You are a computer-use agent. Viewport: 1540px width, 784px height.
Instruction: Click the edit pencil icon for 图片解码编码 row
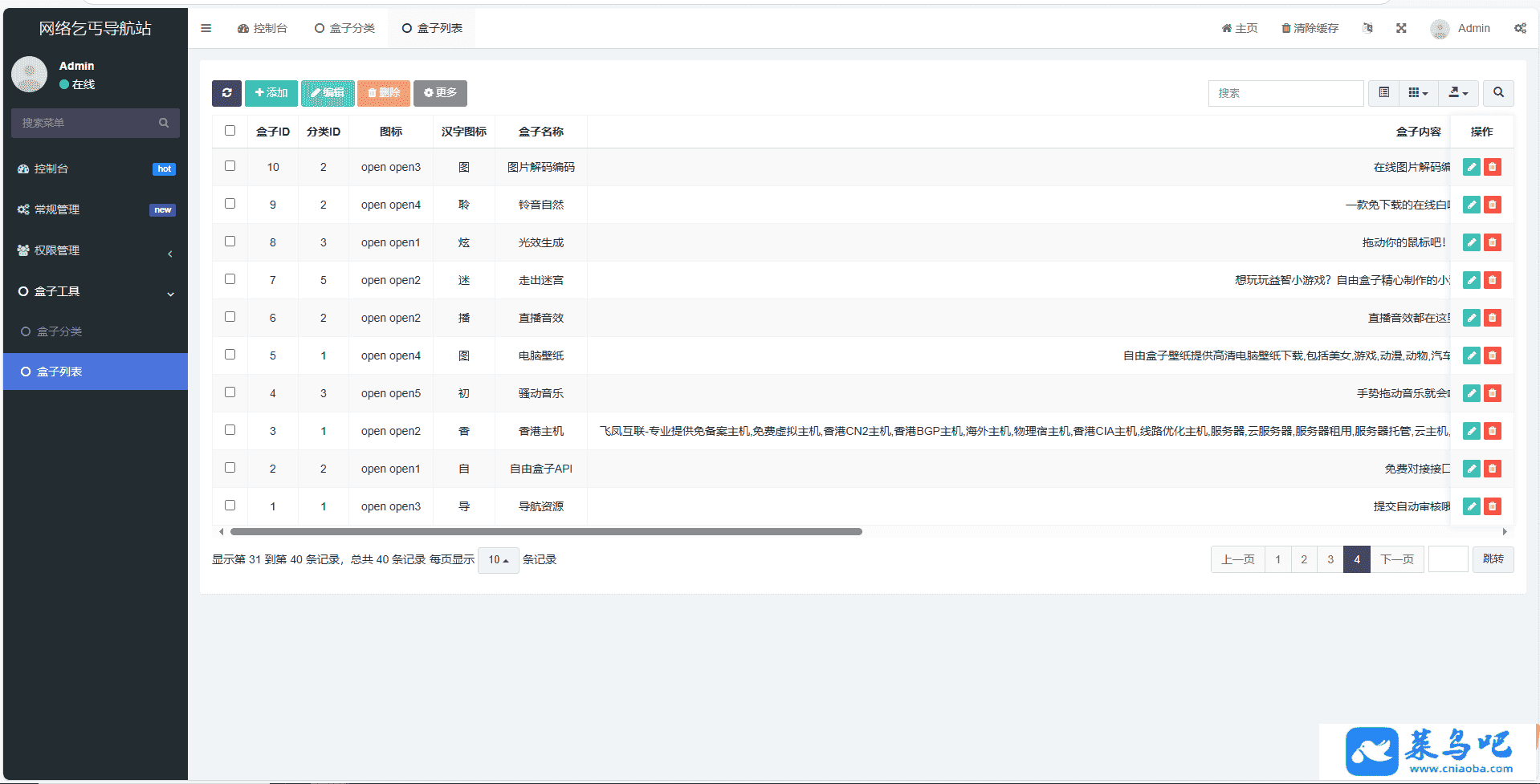[1471, 167]
